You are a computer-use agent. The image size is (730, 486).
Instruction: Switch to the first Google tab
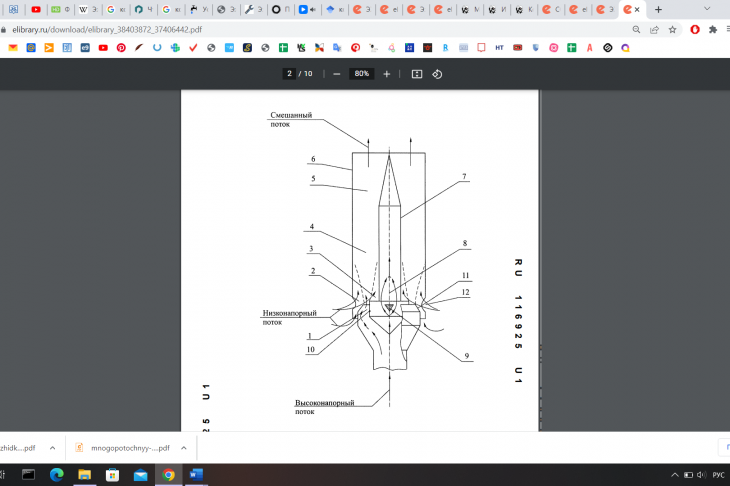click(x=115, y=9)
